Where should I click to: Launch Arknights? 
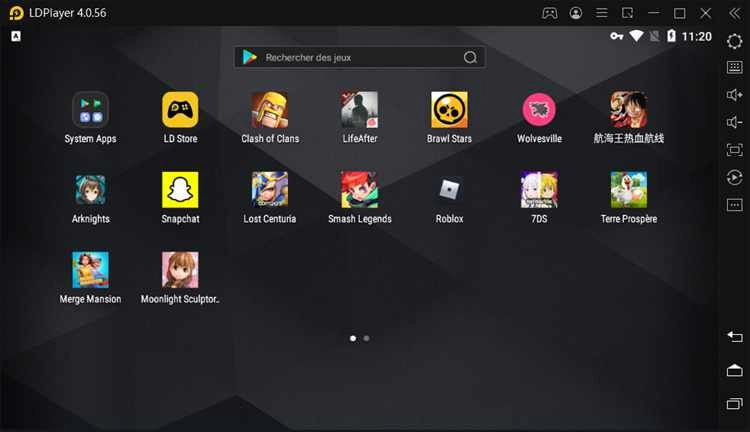[x=90, y=190]
